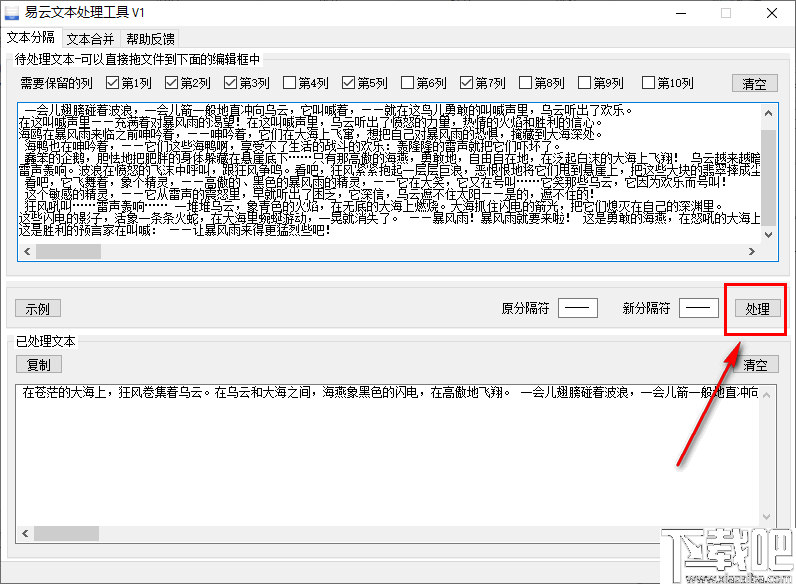
Task: Click up arrow of processed text scrollbar
Action: pos(767,395)
